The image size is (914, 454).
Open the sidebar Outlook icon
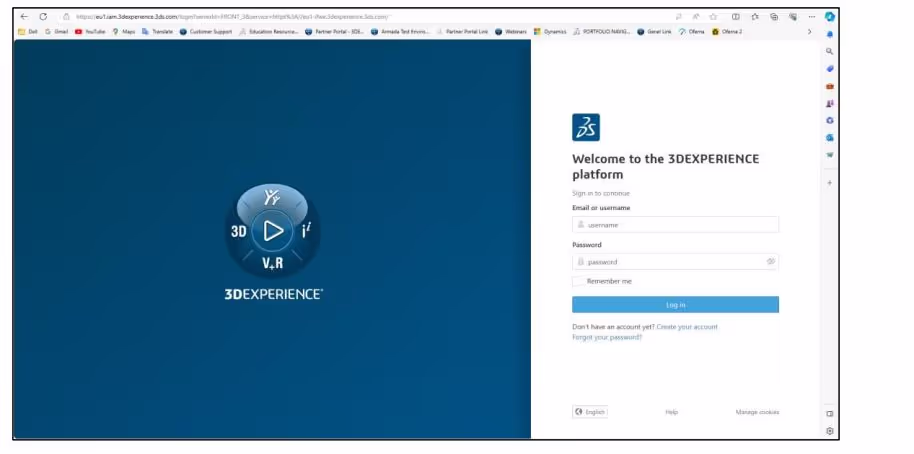click(x=829, y=138)
